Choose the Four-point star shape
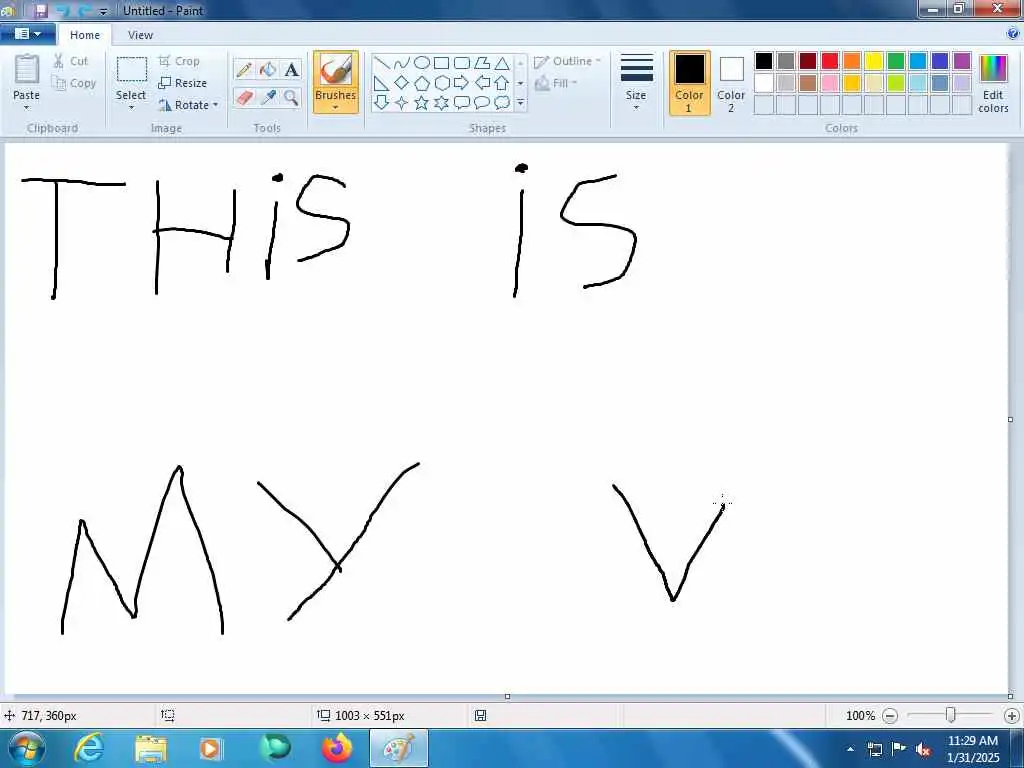 (402, 103)
